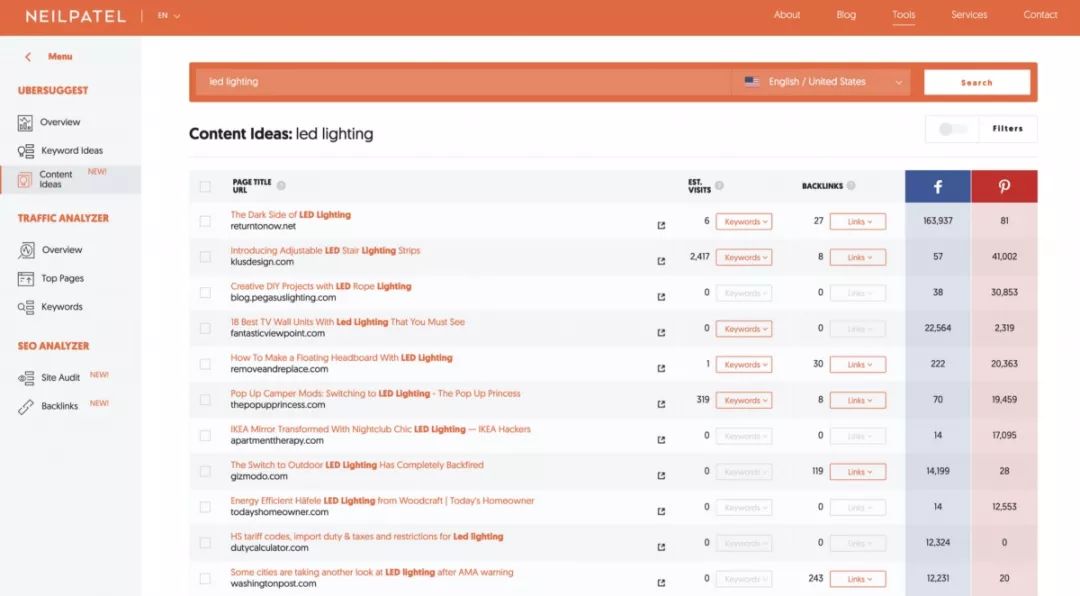Check the box for blog.pegasuslighting.com row
Viewport: 1080px width, 596px height.
[x=205, y=293]
